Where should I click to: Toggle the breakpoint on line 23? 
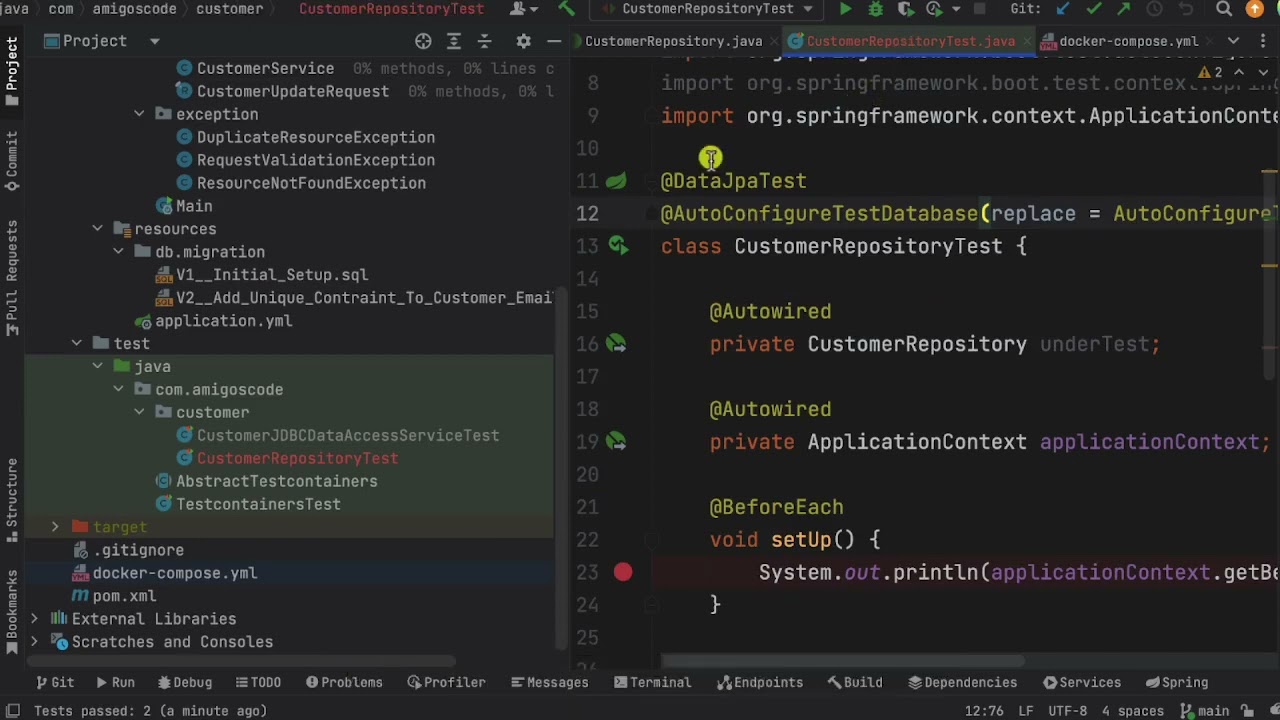623,572
